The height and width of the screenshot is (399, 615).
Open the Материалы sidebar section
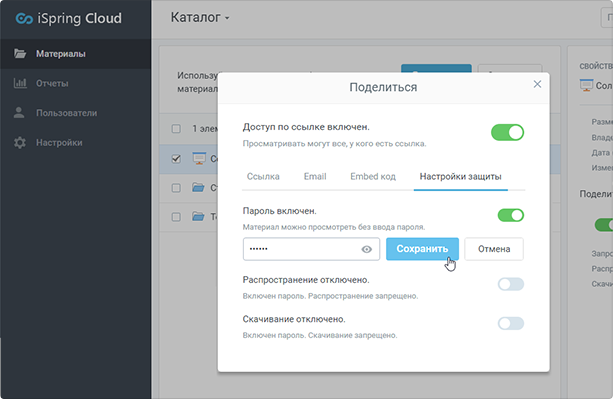tap(75, 54)
